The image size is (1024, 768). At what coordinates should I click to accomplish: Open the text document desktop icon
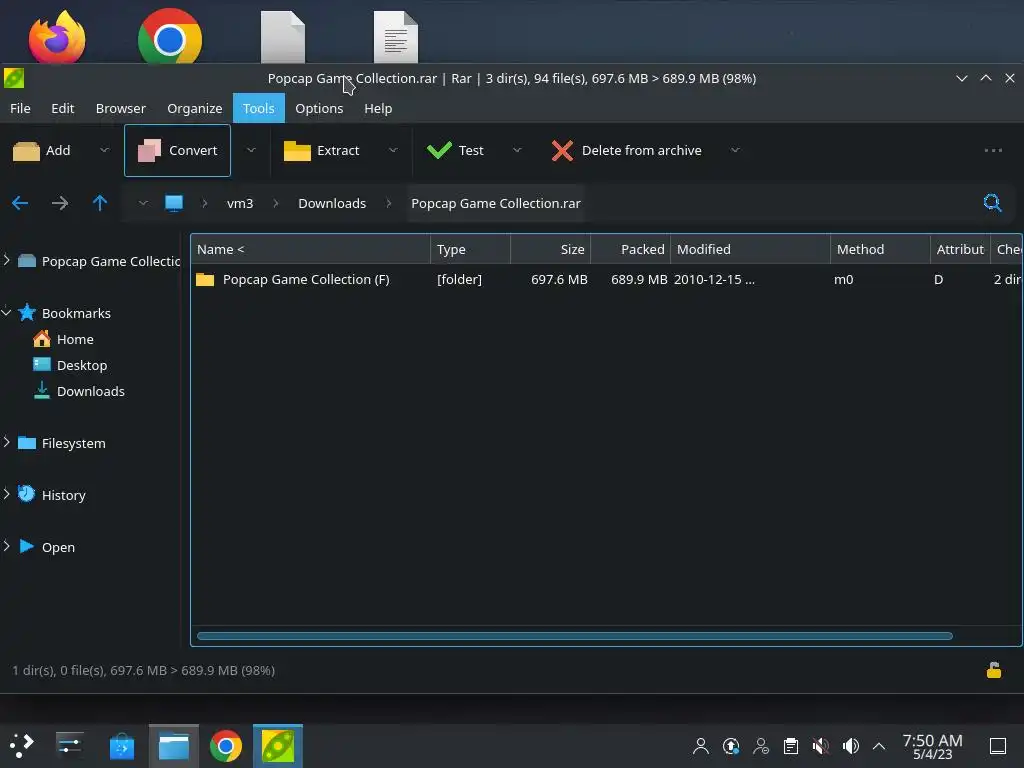(396, 37)
